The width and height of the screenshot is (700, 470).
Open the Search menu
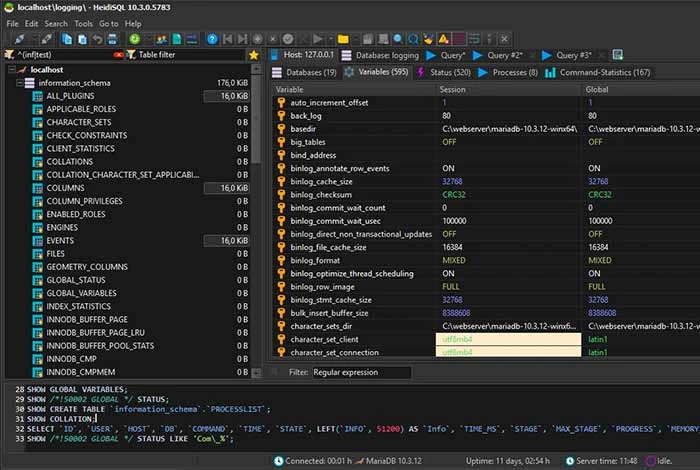pos(56,24)
